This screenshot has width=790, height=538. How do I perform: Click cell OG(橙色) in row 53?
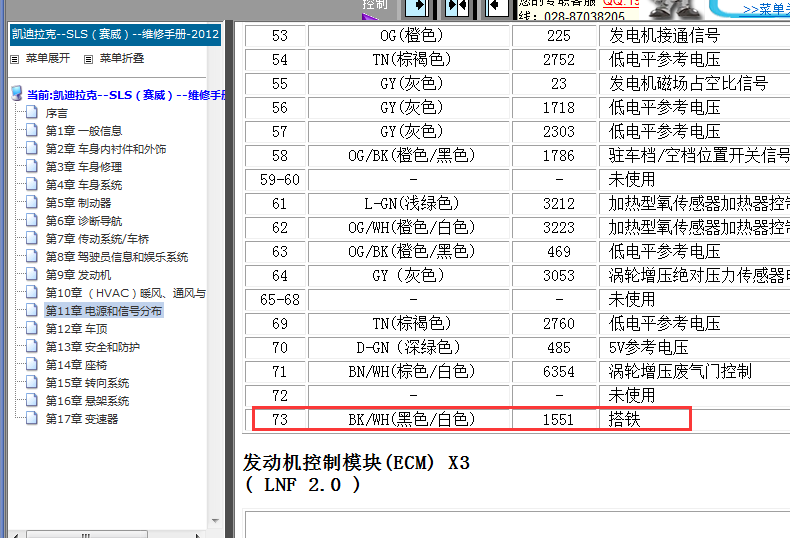411,35
